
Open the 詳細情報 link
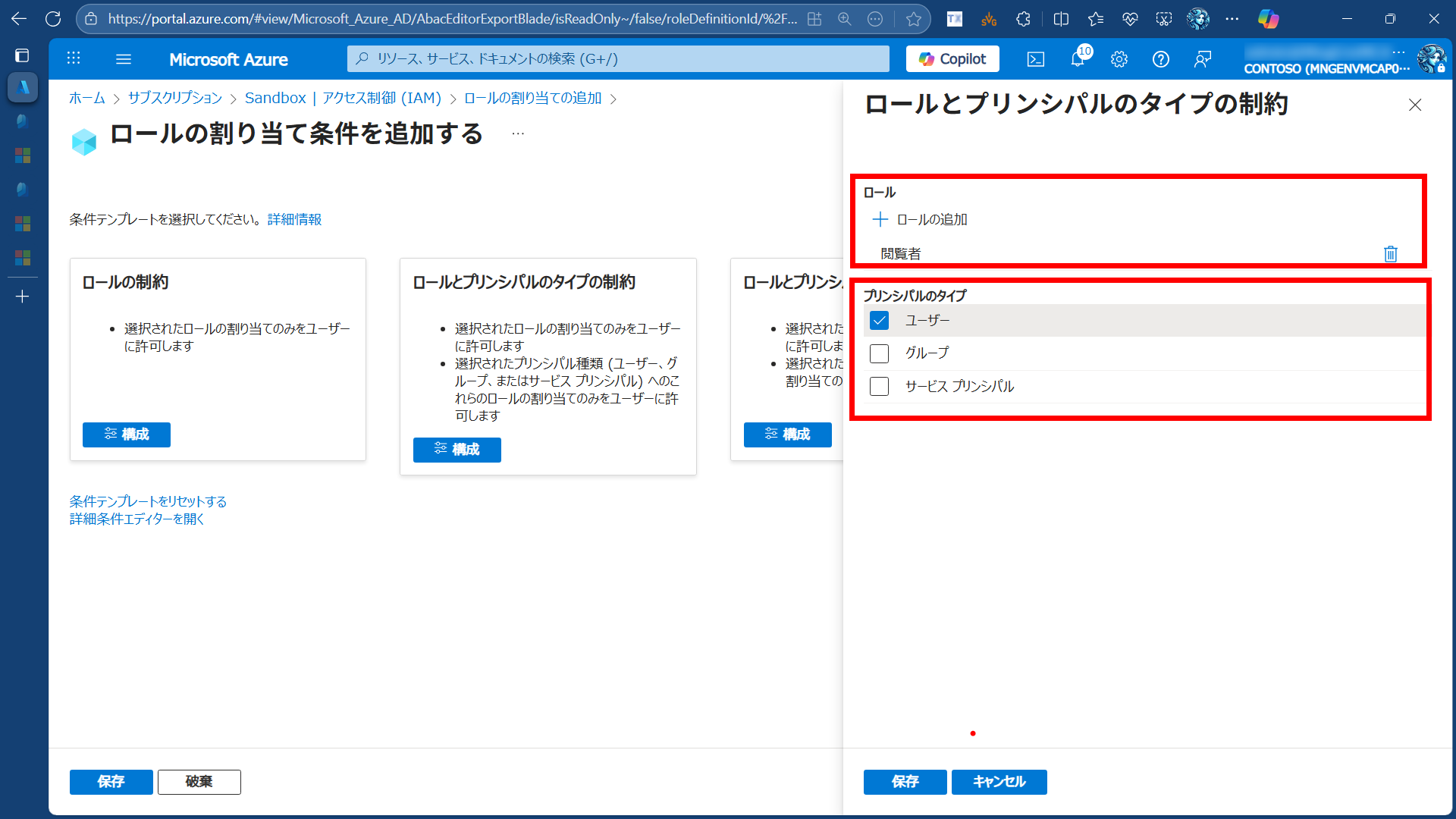tap(294, 219)
